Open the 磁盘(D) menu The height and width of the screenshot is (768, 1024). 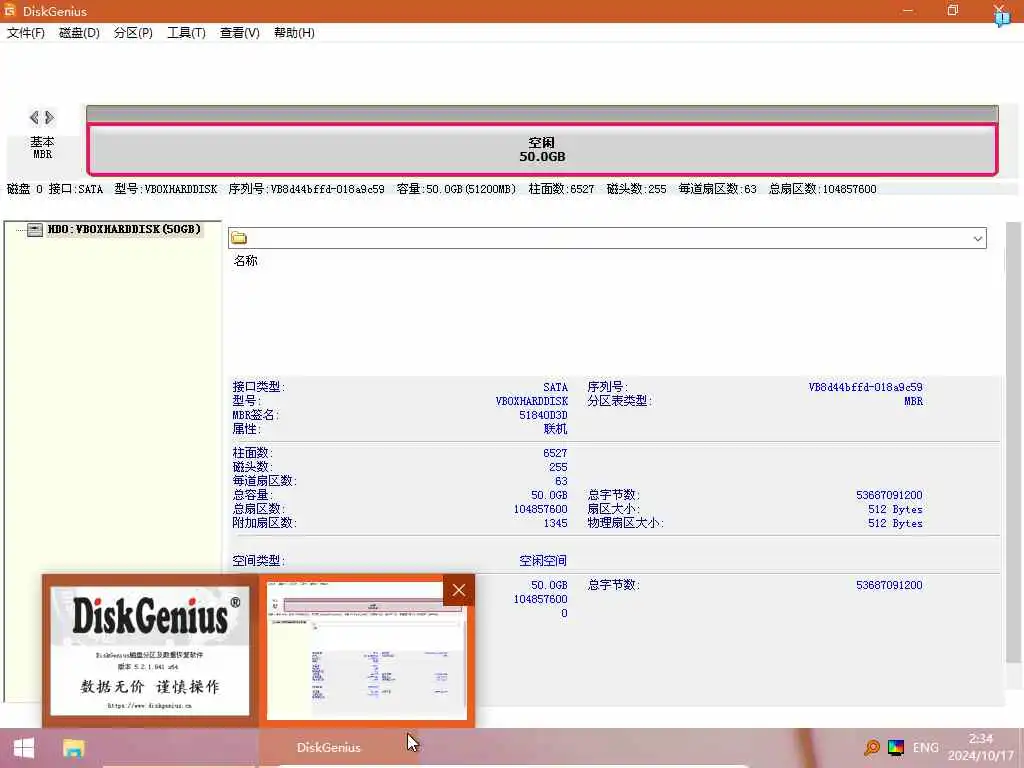tap(79, 33)
